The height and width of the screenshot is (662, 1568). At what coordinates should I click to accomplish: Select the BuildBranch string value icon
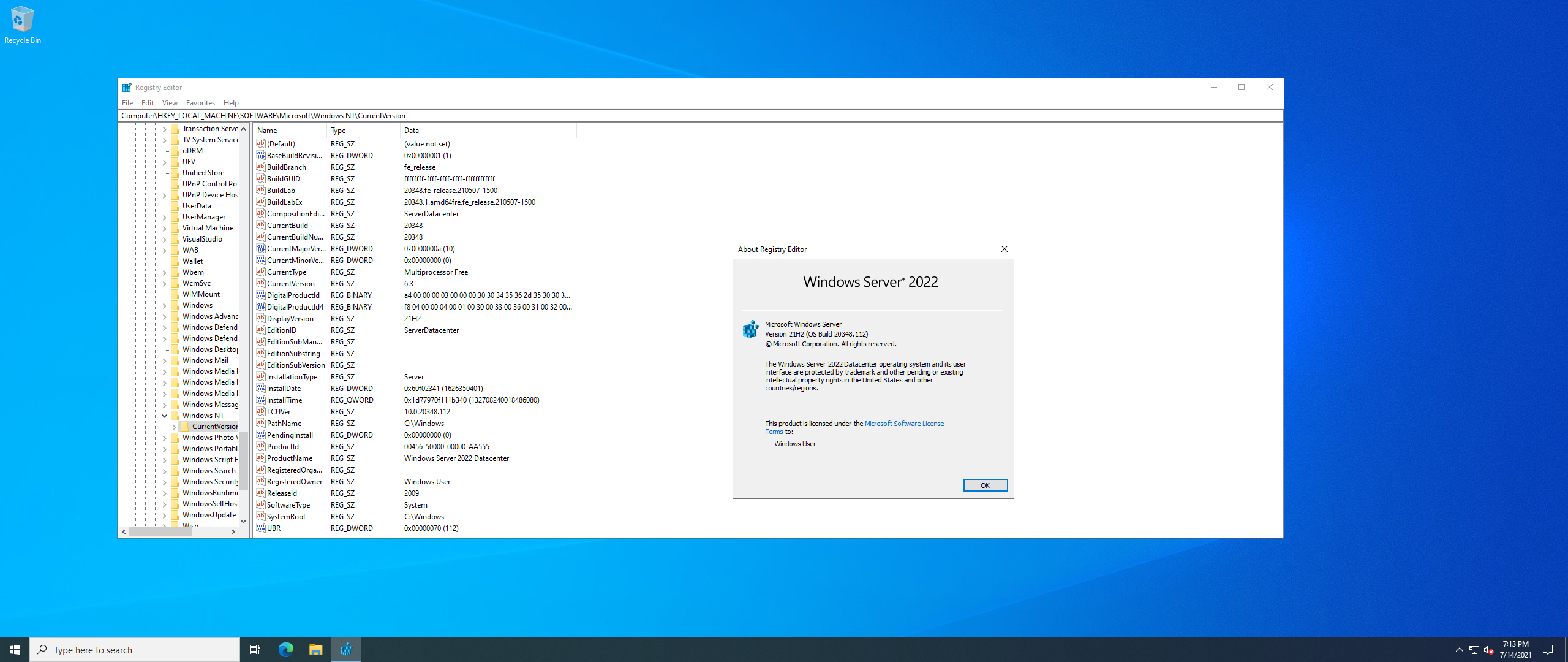tap(261, 167)
